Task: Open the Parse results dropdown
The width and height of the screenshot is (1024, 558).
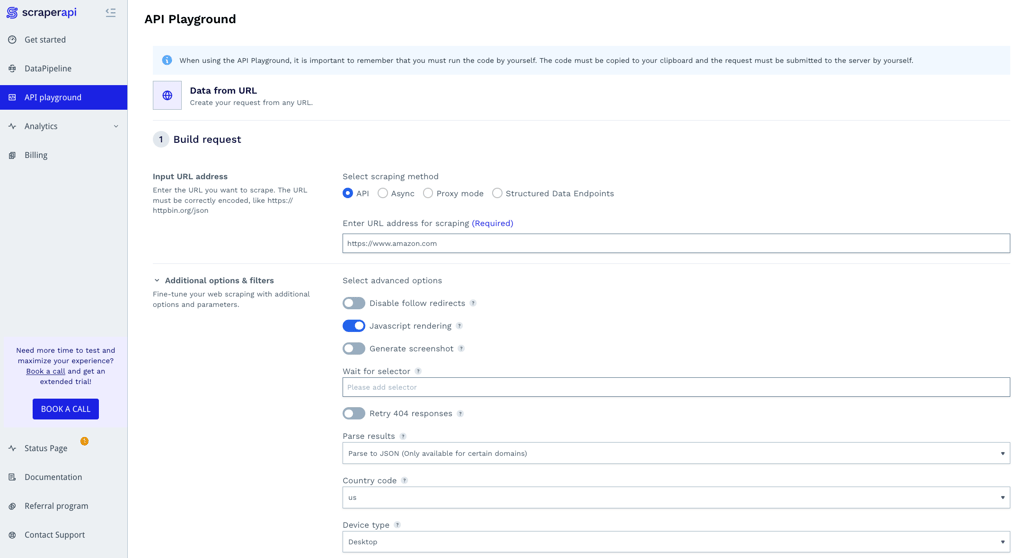Action: coord(676,453)
